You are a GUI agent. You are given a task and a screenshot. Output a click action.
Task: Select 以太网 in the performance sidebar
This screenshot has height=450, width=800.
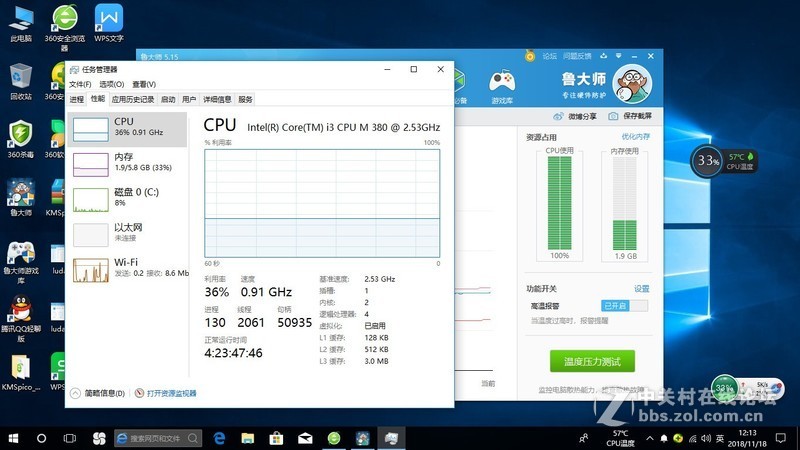point(128,235)
